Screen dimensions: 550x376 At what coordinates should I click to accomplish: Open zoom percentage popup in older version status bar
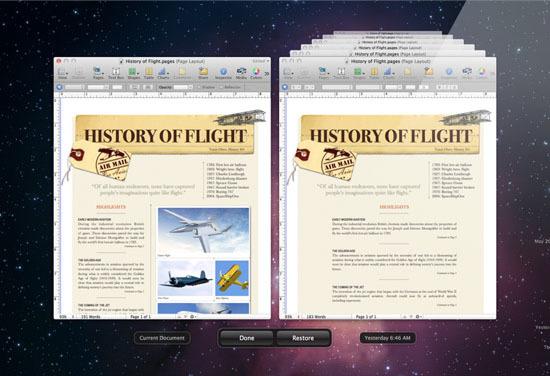(291, 316)
